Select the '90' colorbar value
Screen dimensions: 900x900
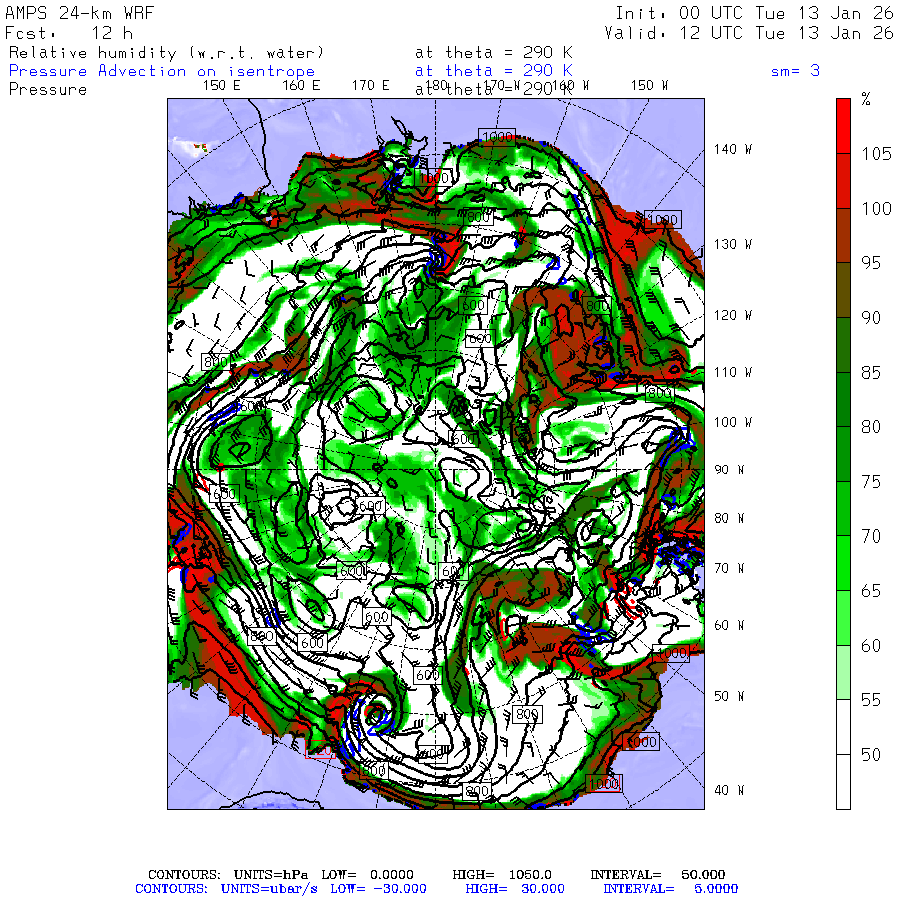[871, 317]
